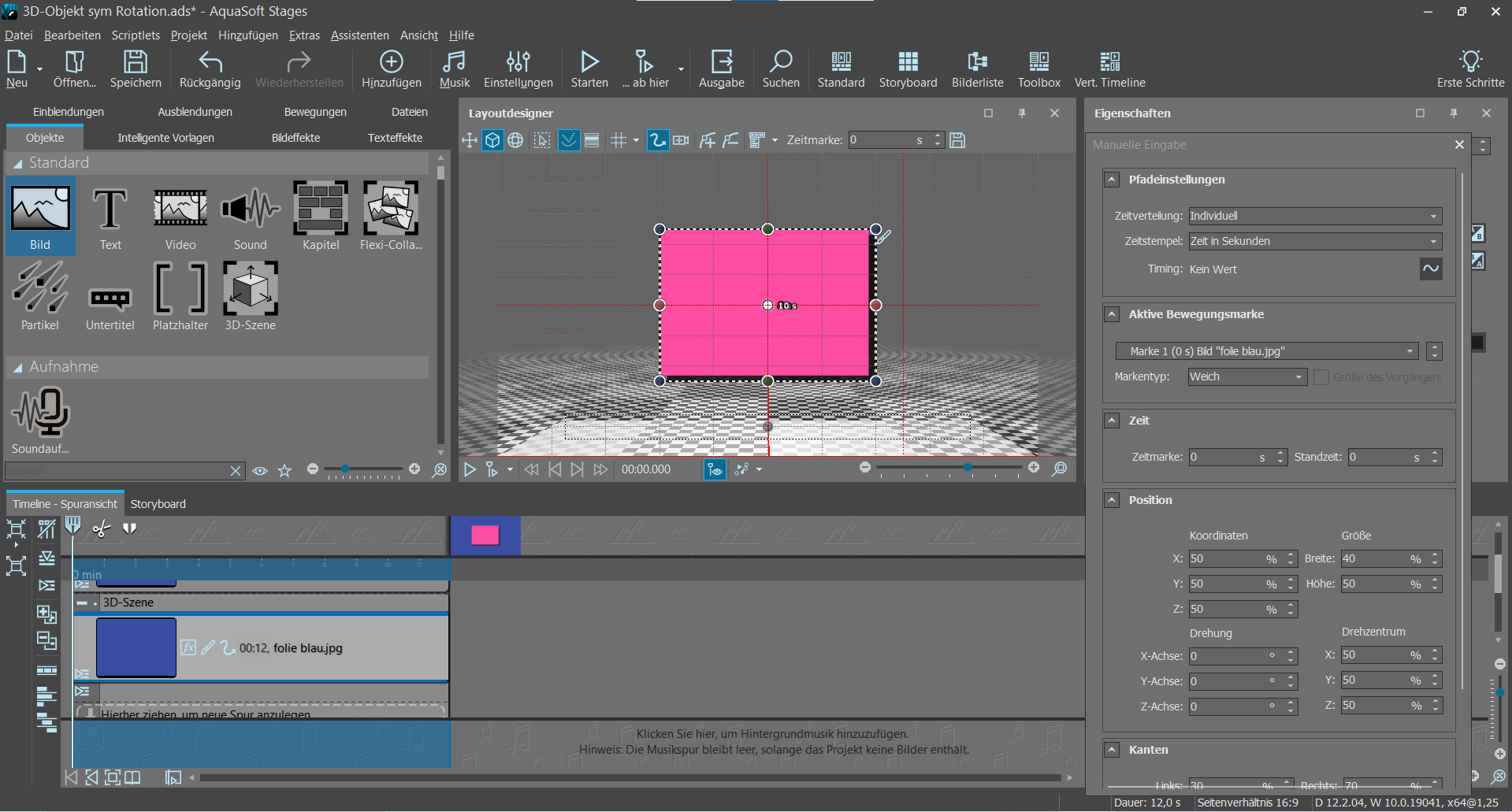Open the Assistenten menu
Screen dimensions: 1512x812
tap(359, 35)
